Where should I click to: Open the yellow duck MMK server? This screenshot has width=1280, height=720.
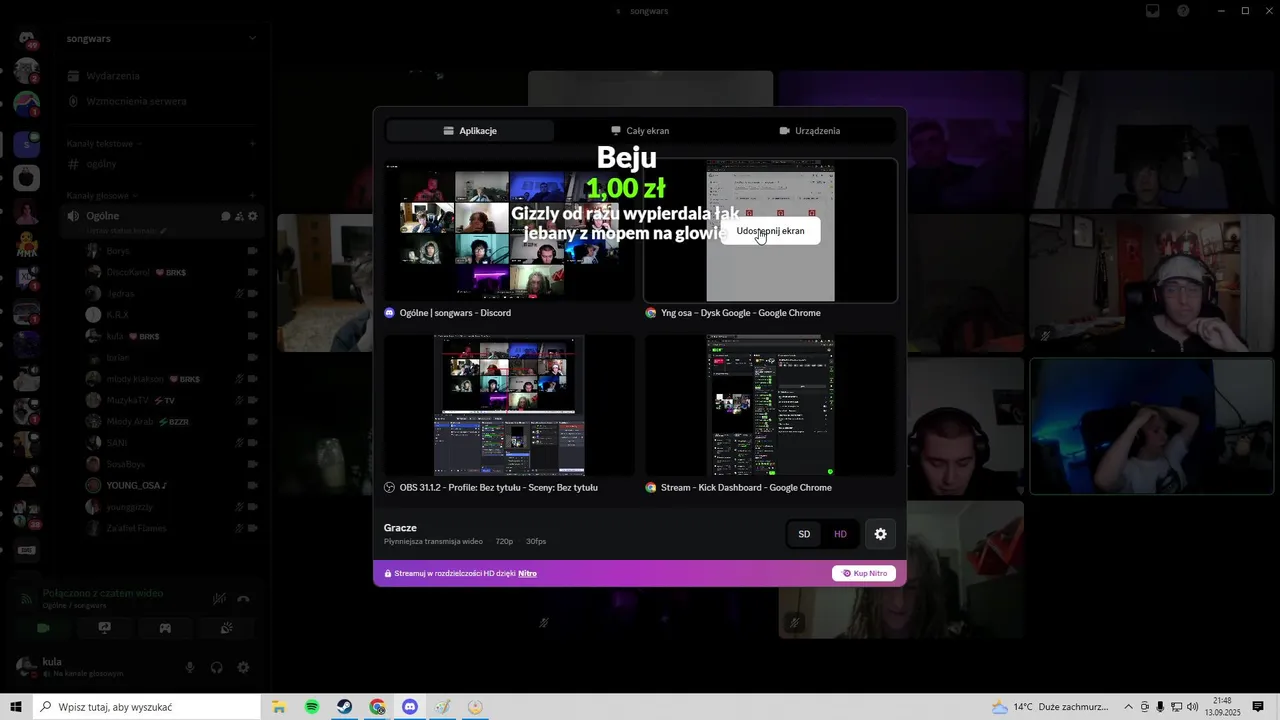pyautogui.click(x=27, y=243)
